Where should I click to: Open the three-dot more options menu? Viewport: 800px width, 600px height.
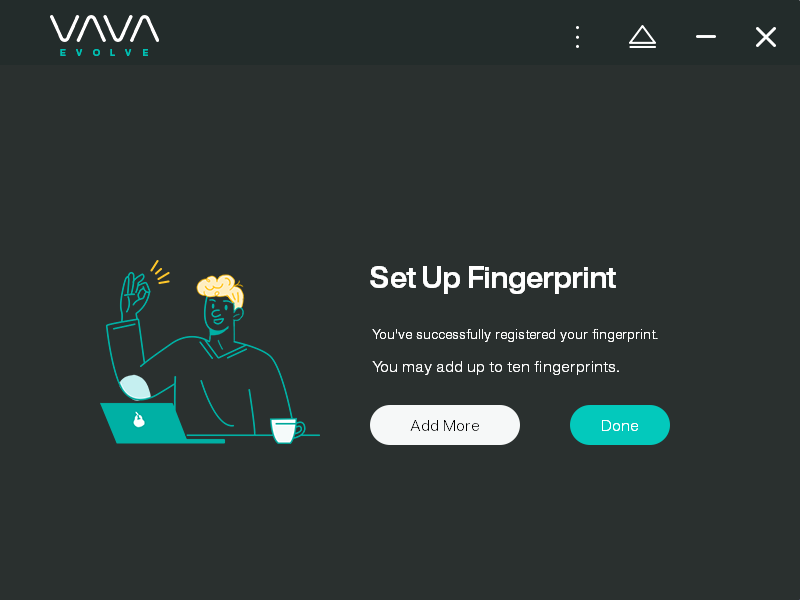click(x=578, y=37)
